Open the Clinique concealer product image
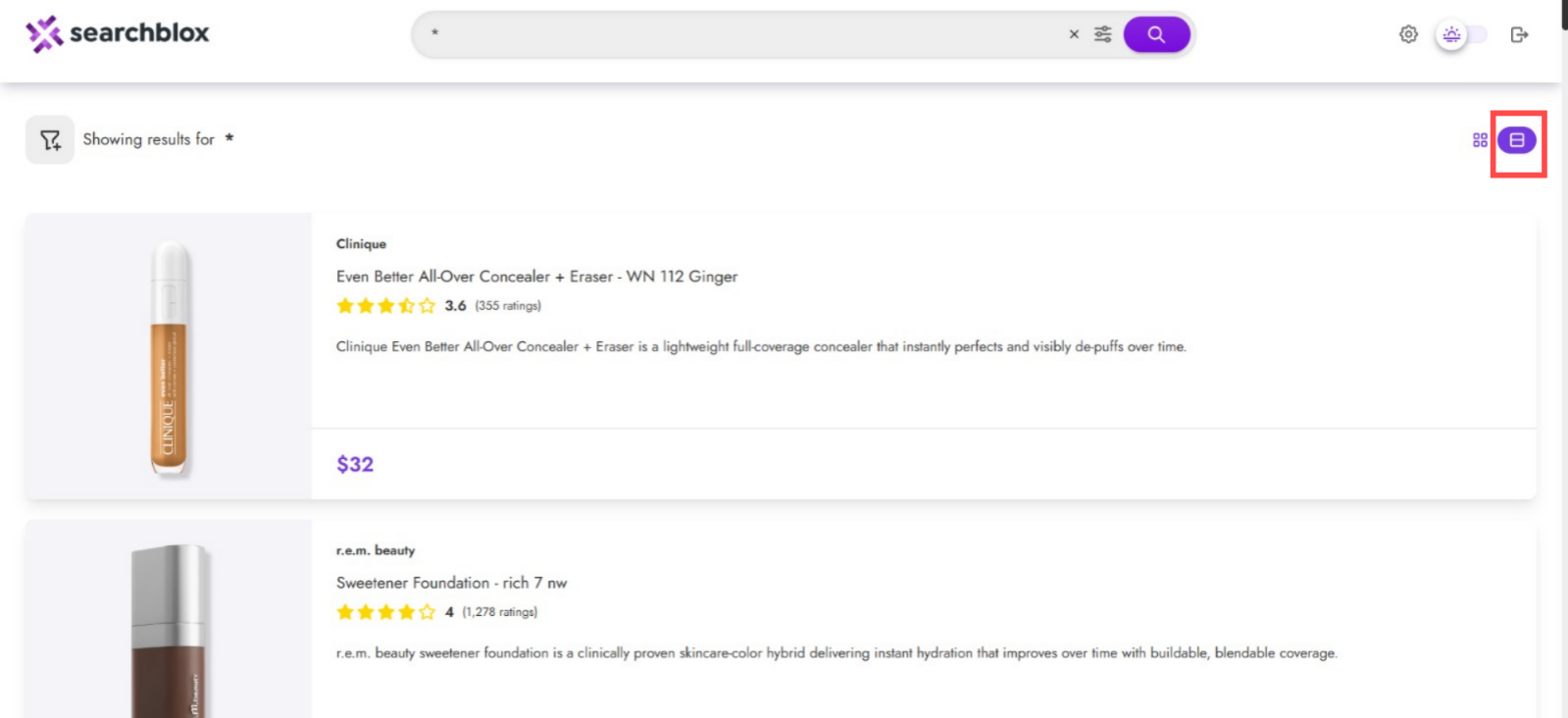Image resolution: width=1568 pixels, height=718 pixels. (169, 357)
